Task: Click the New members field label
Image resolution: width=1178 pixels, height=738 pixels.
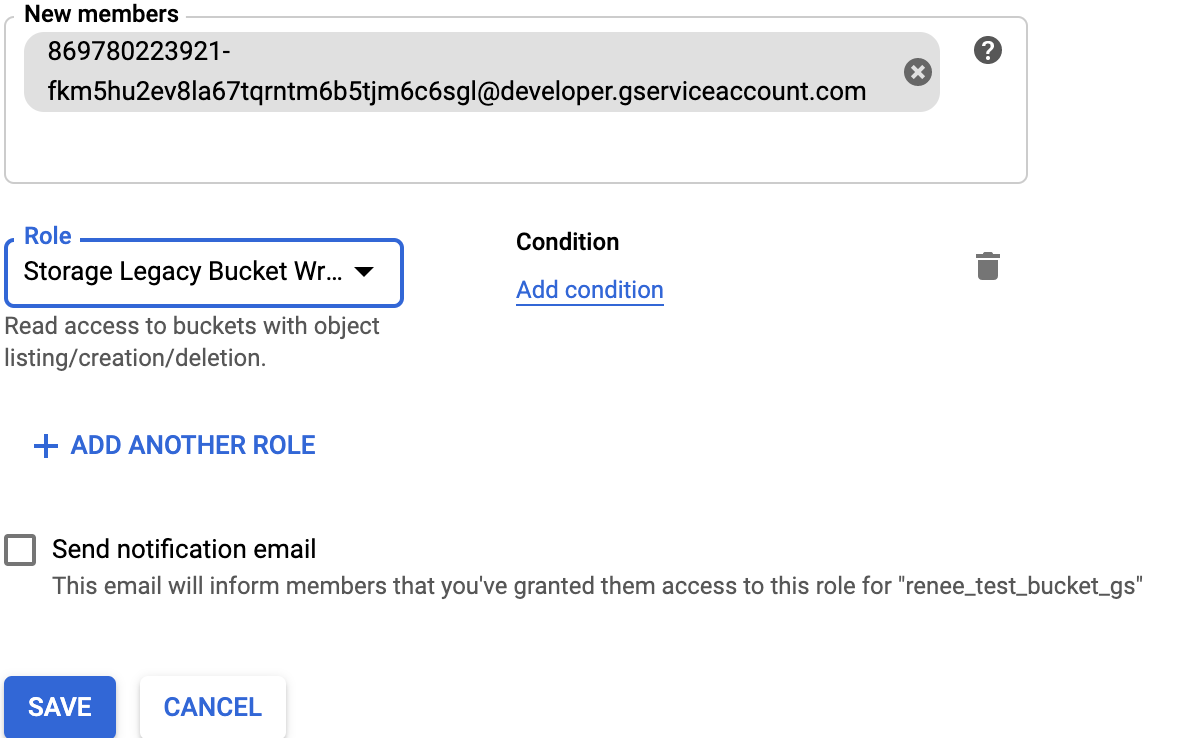Action: pos(101,14)
